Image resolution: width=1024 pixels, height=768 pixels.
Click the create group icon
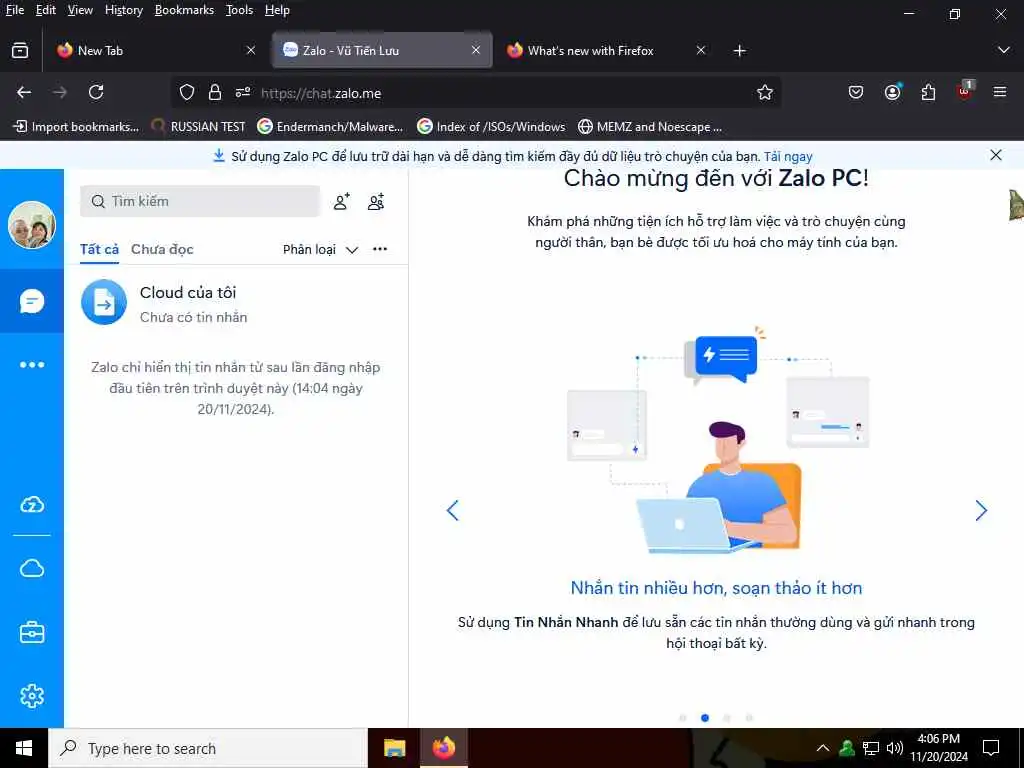coord(376,202)
